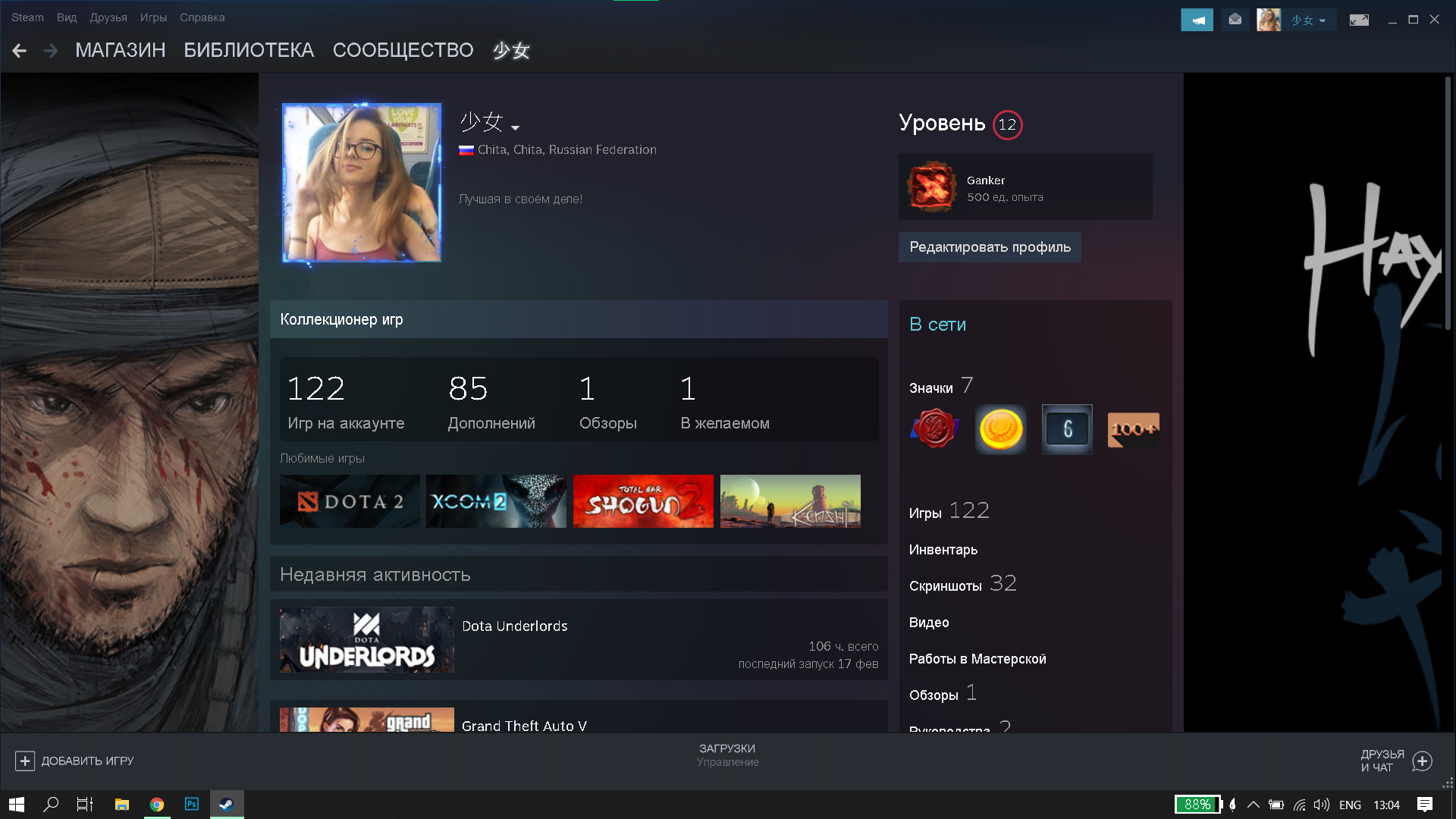Click the Steam taskbar icon
1456x819 pixels.
pos(227,805)
